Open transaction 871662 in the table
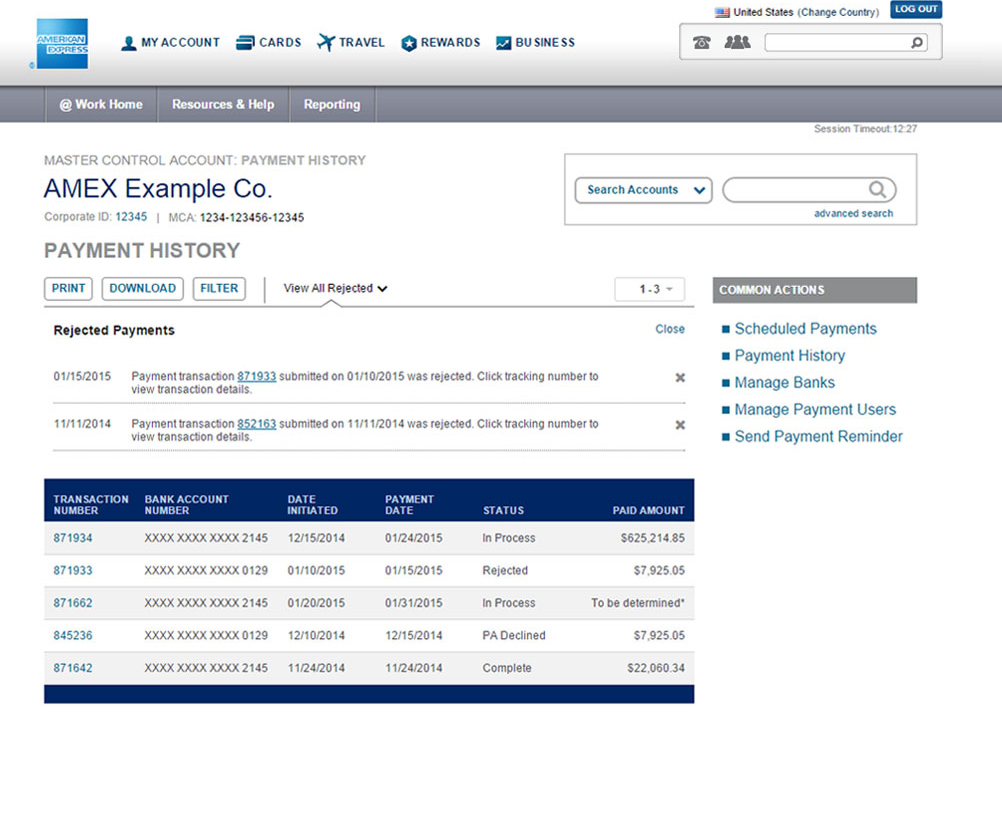1002x836 pixels. 73,603
